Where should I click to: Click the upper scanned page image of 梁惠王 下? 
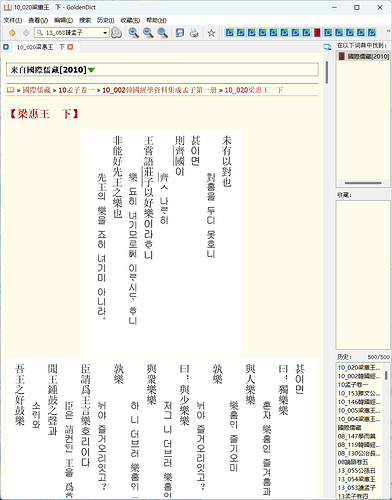pos(162,243)
